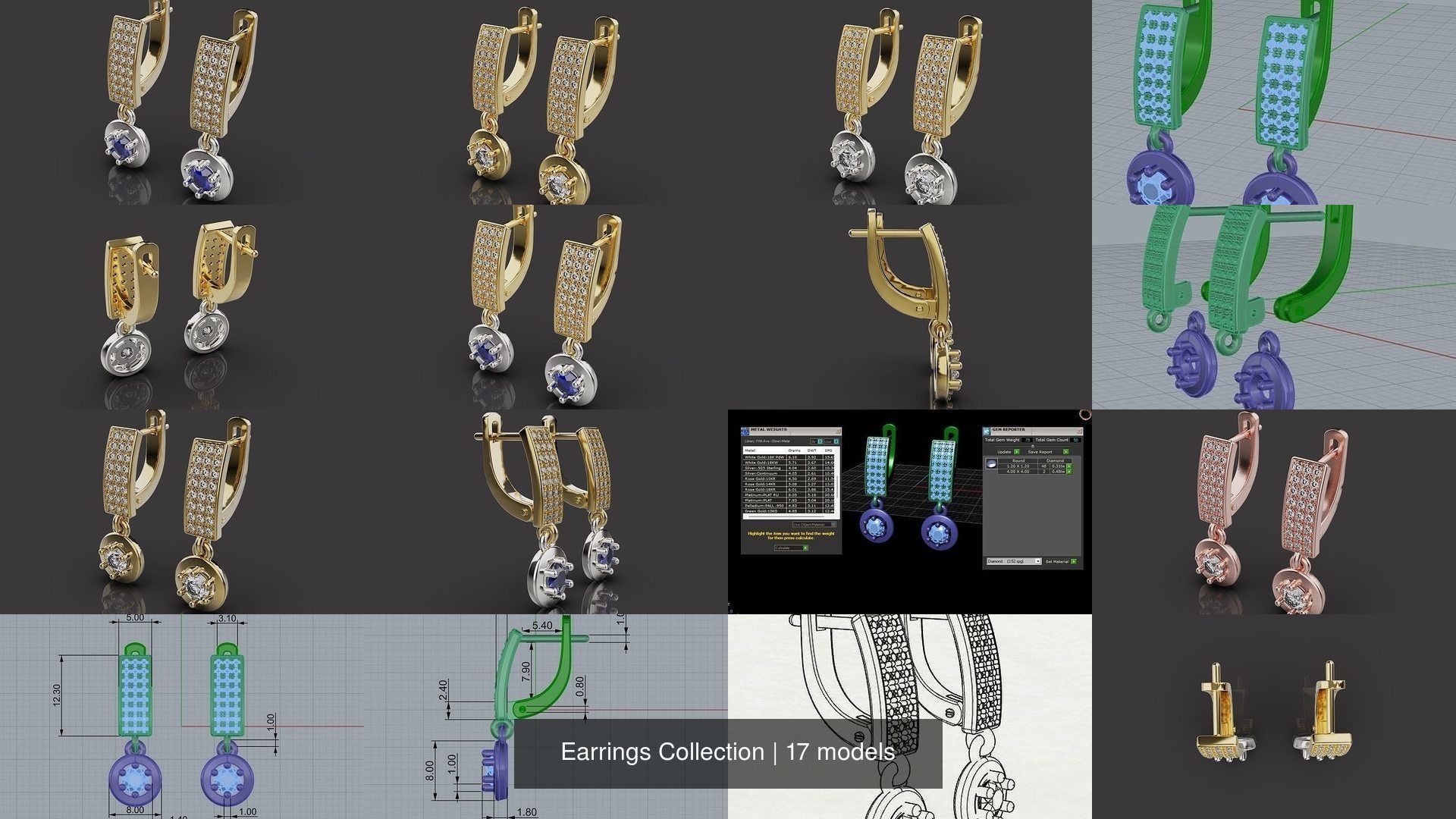Select the Silver:.925 Sterling row
This screenshot has width=1456, height=819.
click(x=789, y=468)
